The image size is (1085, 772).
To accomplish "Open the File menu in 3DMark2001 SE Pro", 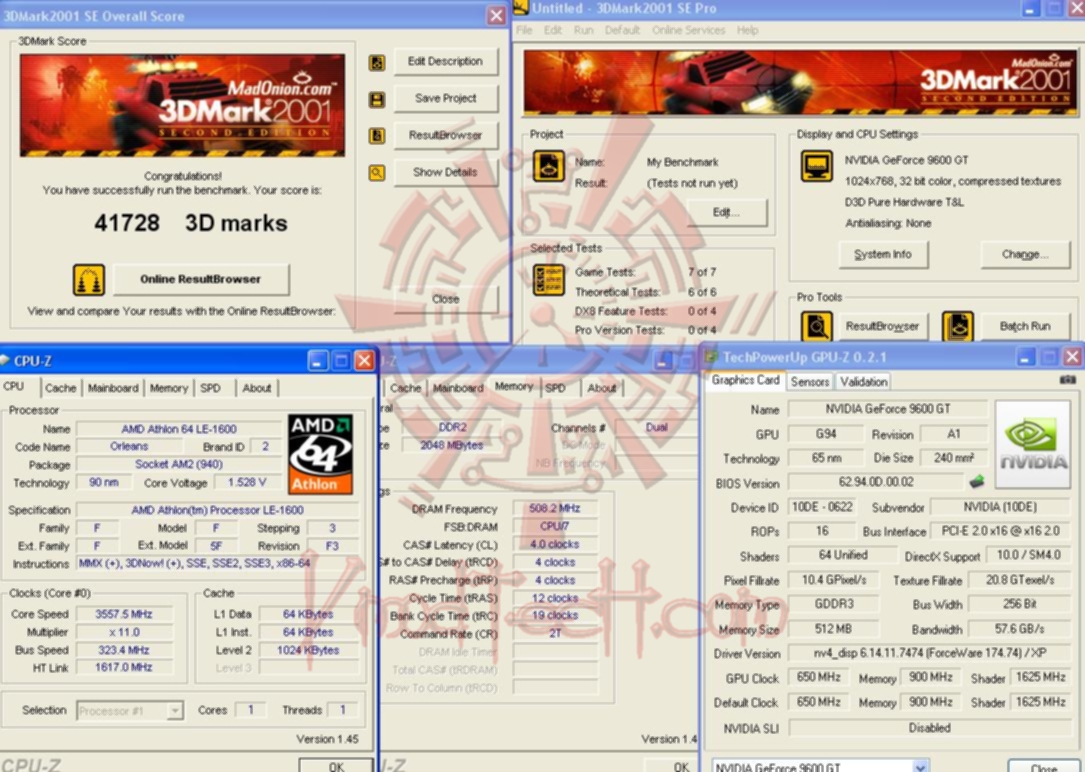I will tap(524, 30).
